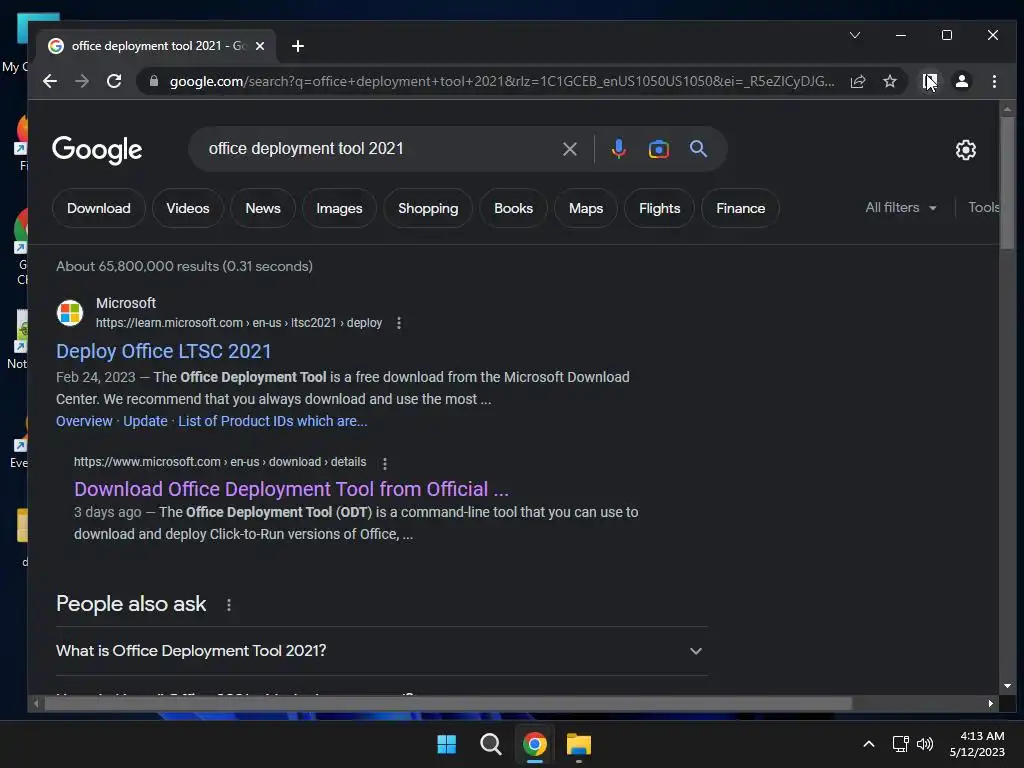This screenshot has width=1024, height=768.
Task: Open Windows taskbar search
Action: 490,744
